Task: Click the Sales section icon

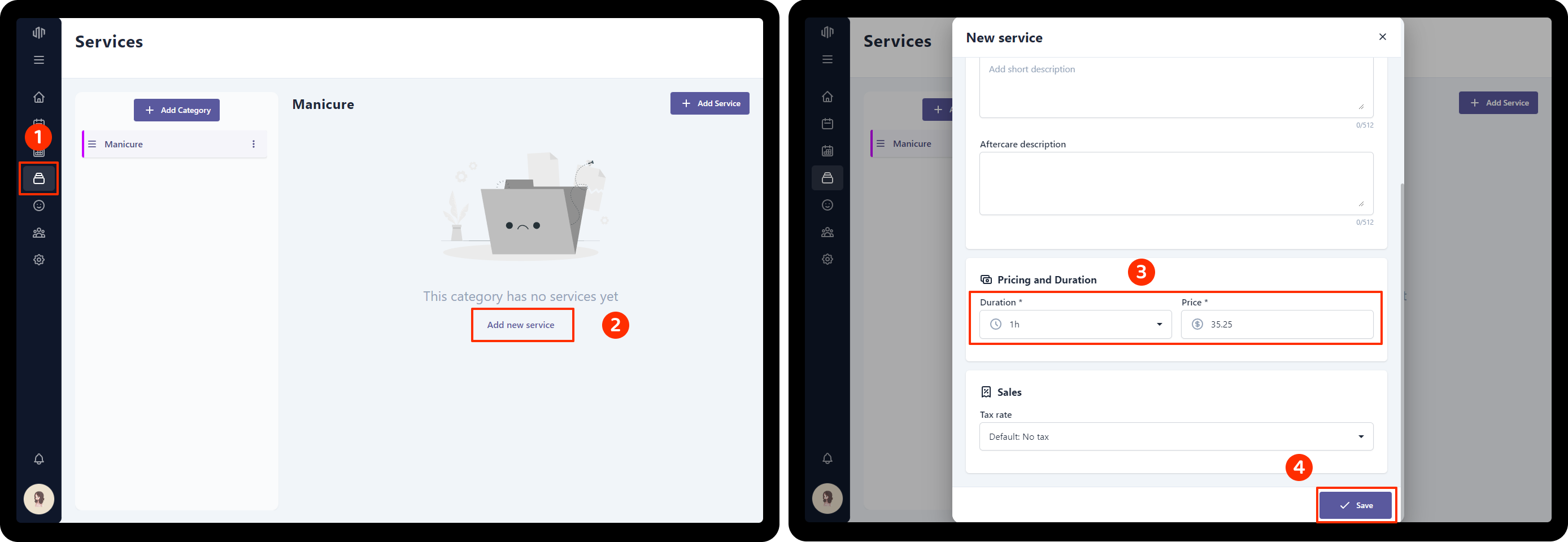Action: 986,392
